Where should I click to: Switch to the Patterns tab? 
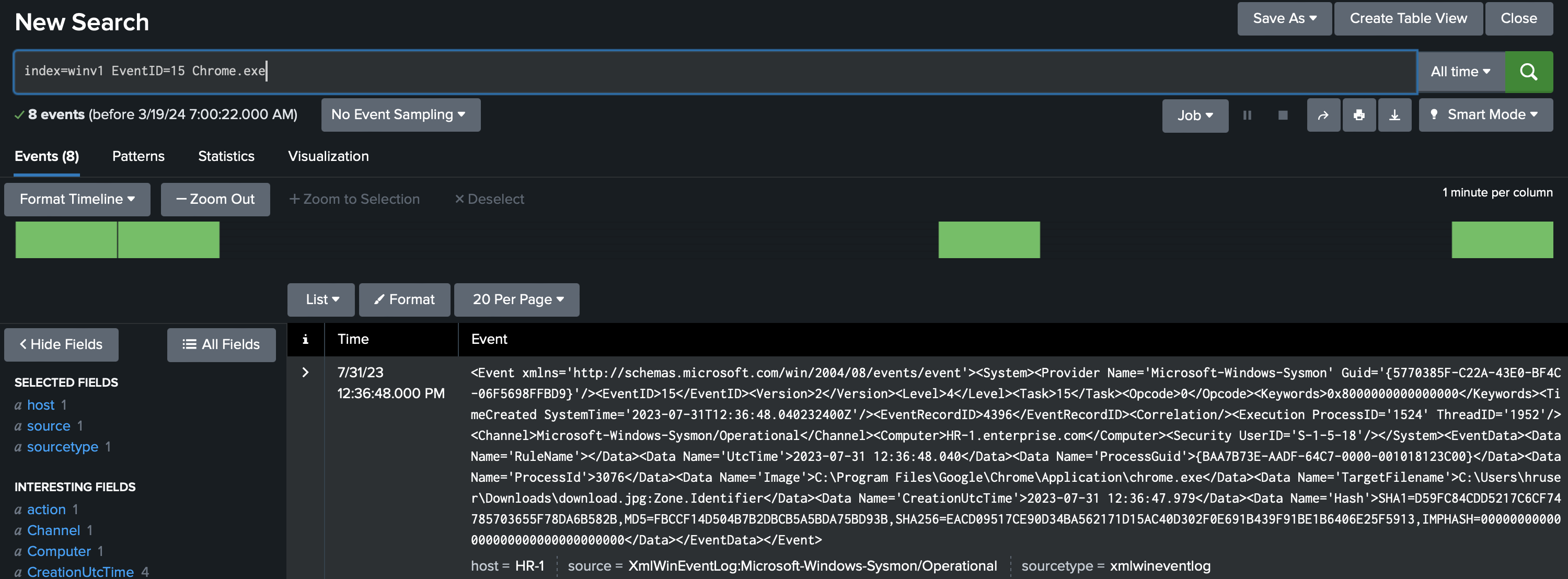click(138, 156)
